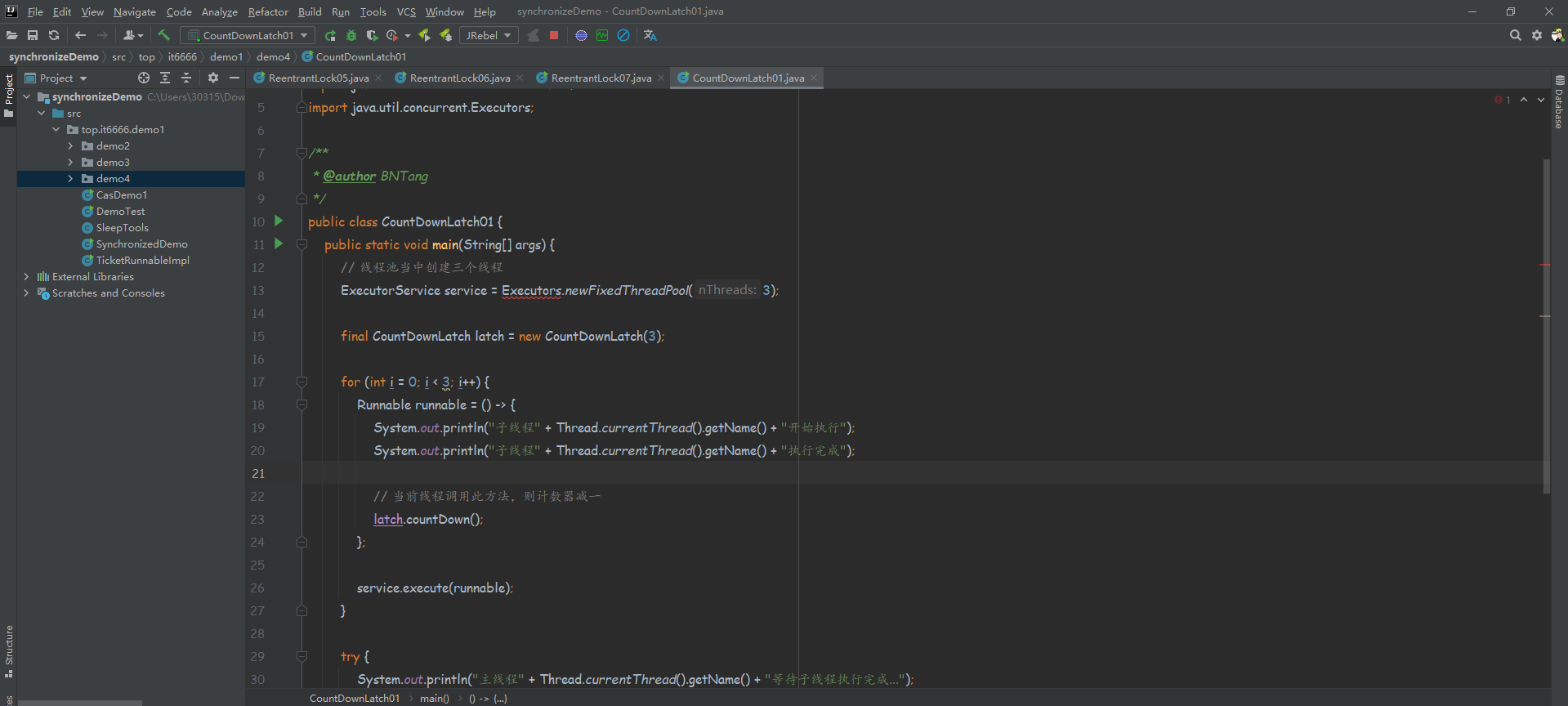Click Run with Coverage shield icon
The width and height of the screenshot is (1568, 706).
[372, 35]
